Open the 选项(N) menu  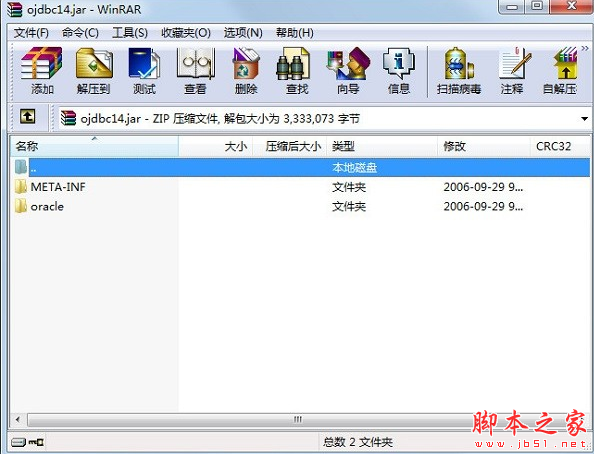pyautogui.click(x=243, y=33)
